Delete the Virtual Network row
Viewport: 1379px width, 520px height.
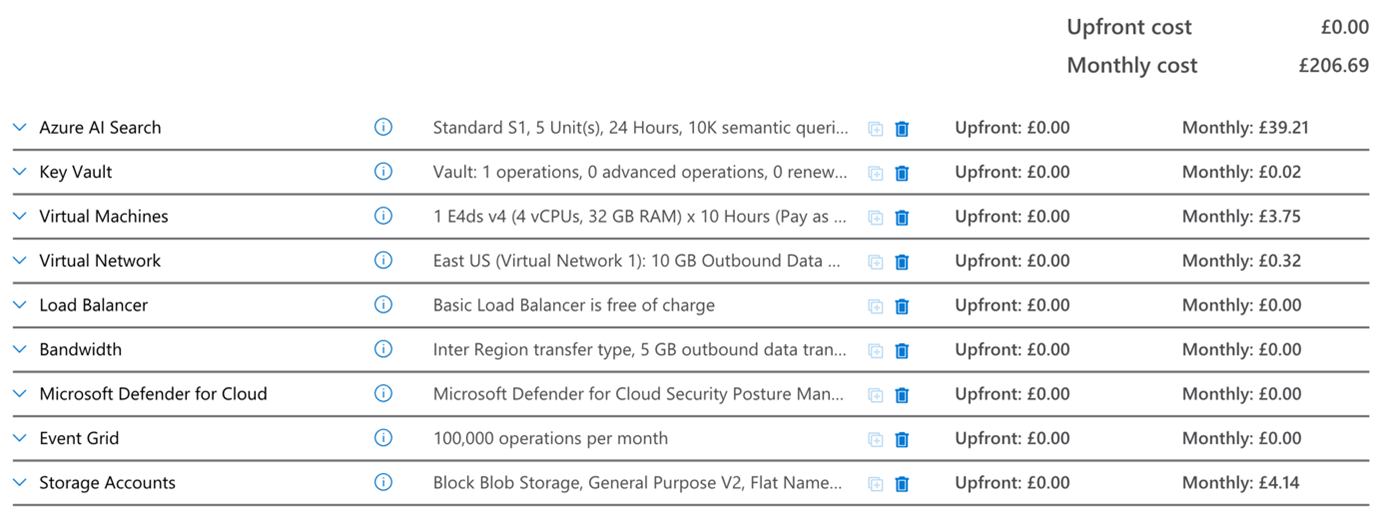902,262
